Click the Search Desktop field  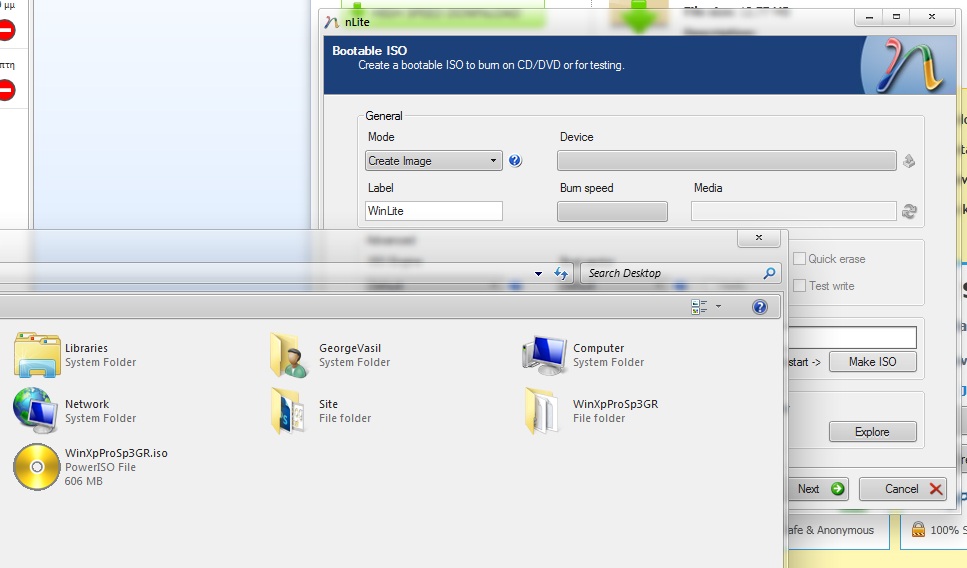[681, 273]
